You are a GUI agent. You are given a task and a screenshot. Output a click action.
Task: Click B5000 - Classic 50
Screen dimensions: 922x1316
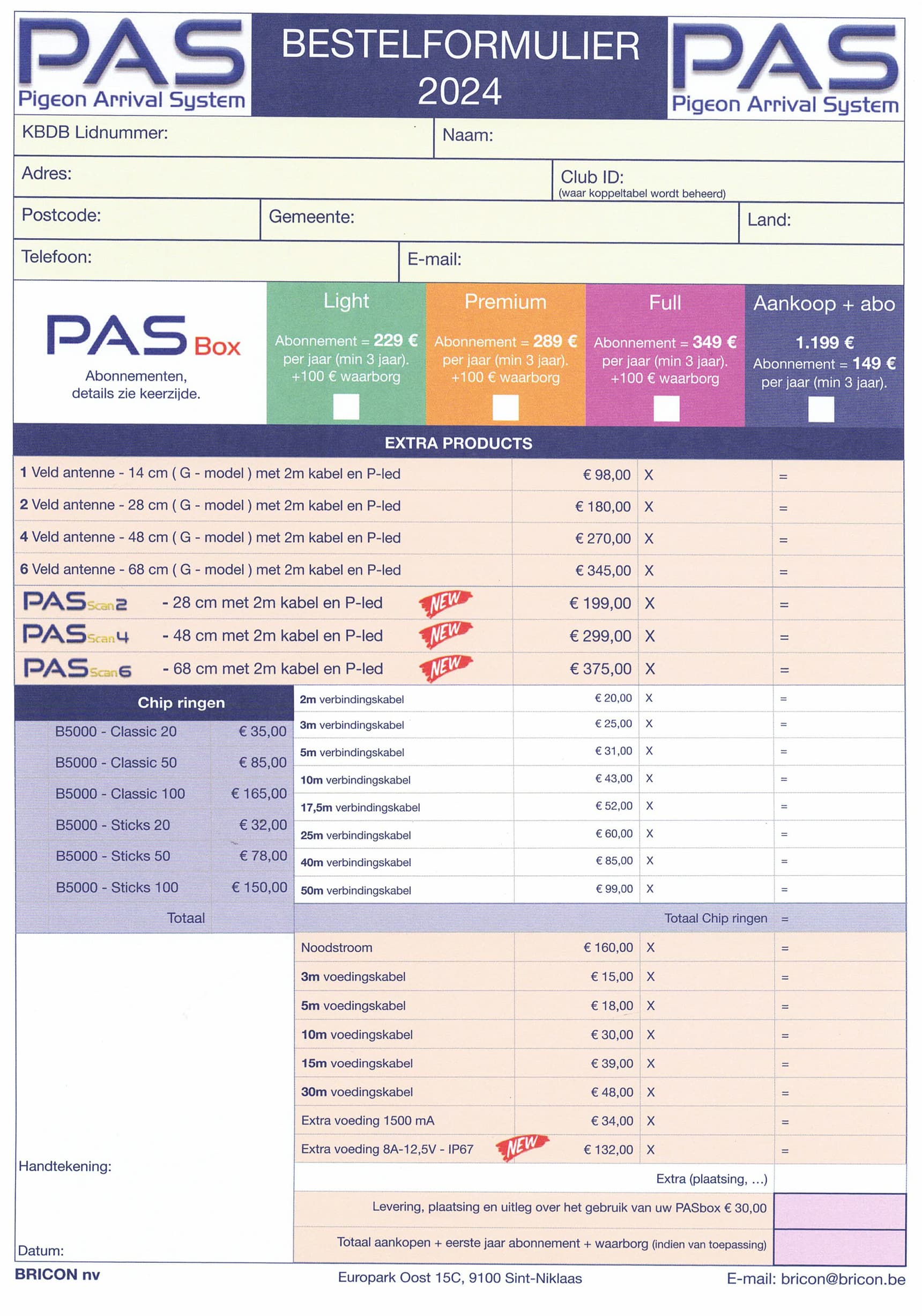[x=116, y=763]
